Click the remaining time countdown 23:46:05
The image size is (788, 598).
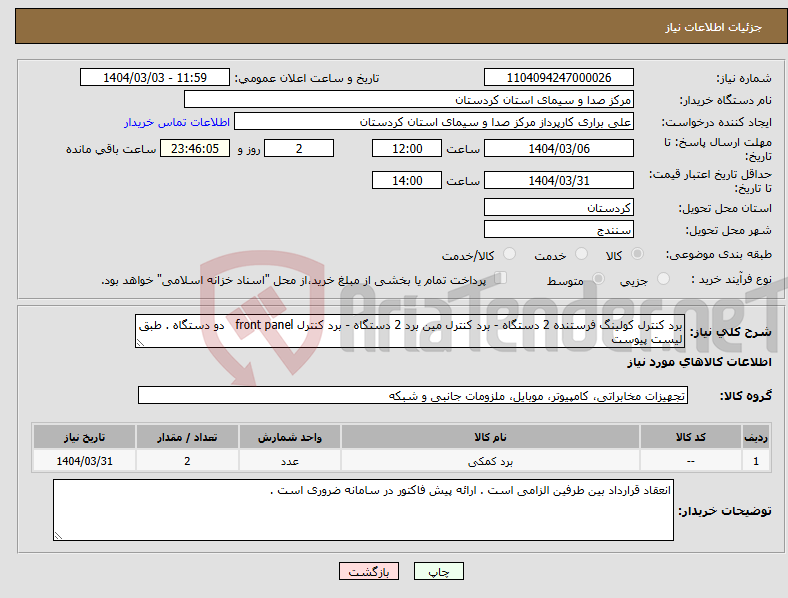pos(195,148)
